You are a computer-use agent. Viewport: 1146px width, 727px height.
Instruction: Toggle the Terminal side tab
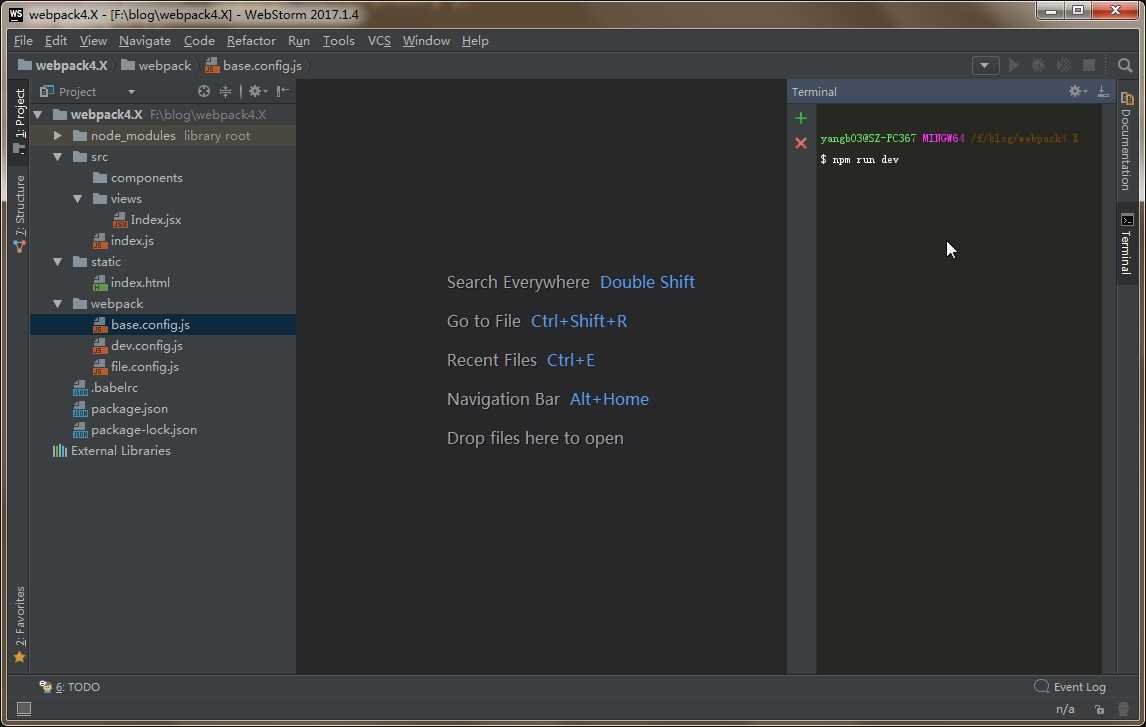click(1126, 244)
